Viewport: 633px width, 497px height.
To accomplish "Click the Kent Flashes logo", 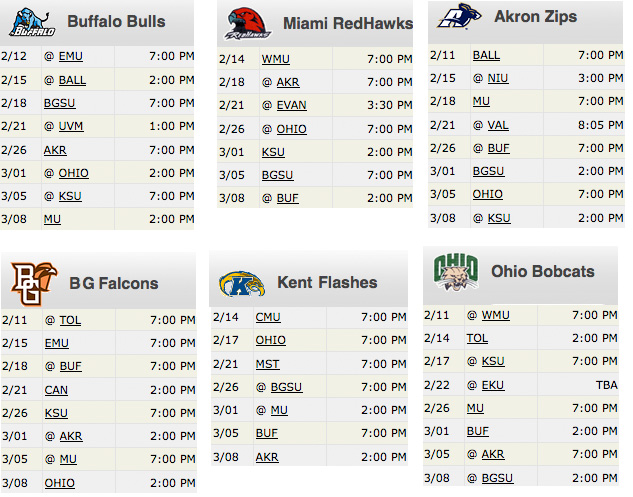I will [242, 284].
